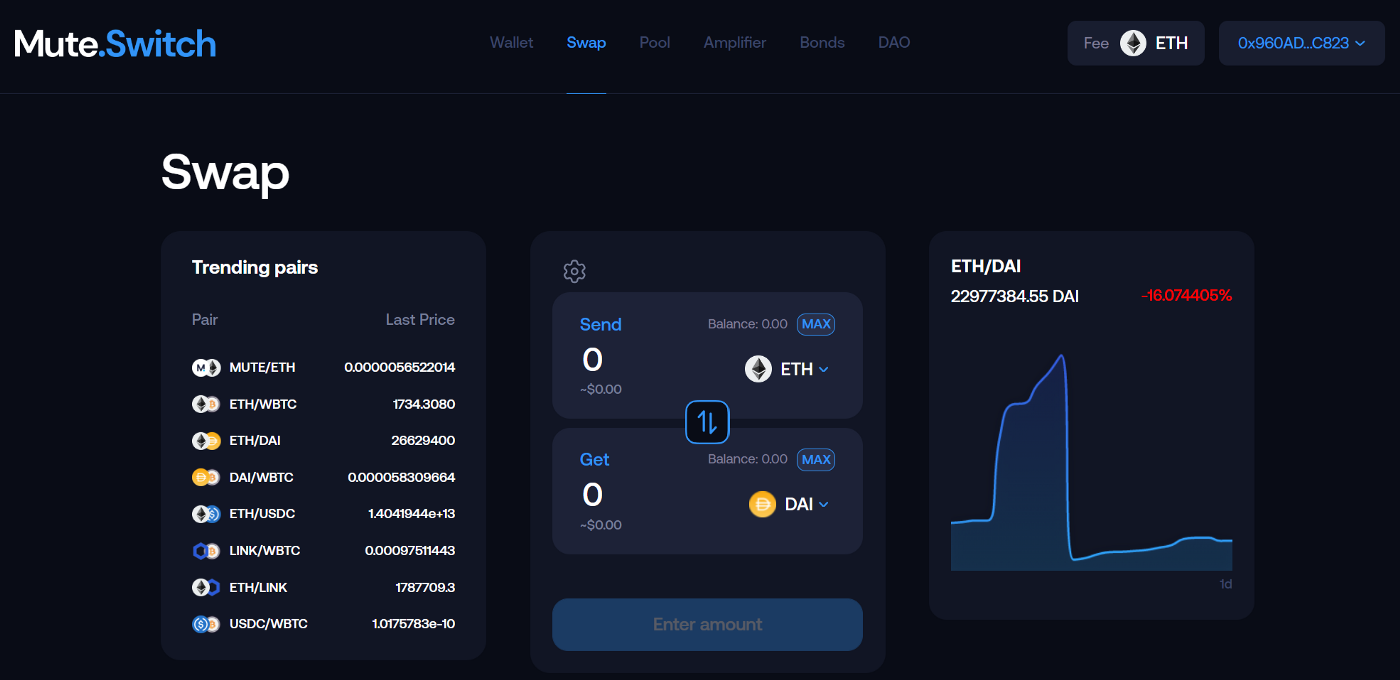Click the ETH/DAI pair icon in list

(x=206, y=441)
